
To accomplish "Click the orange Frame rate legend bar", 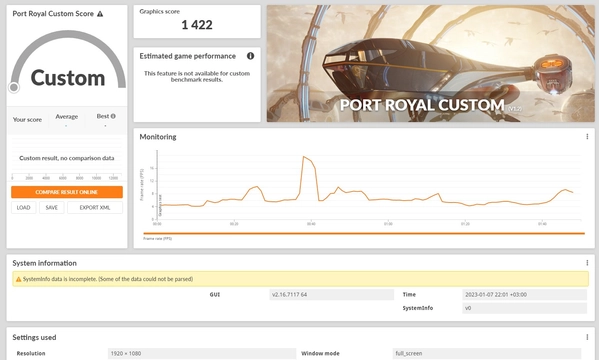I will point(364,233).
